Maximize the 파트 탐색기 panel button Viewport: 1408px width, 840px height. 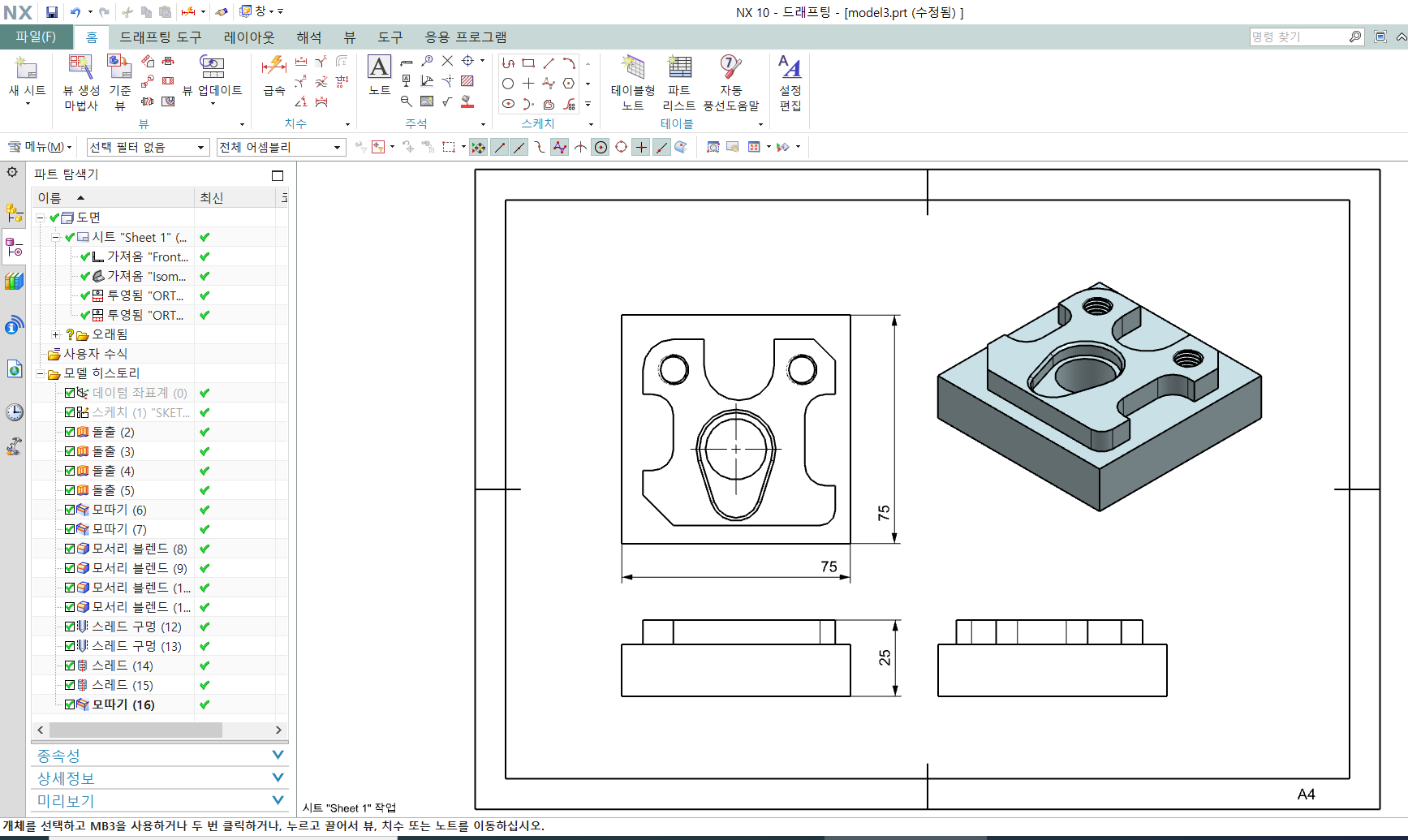pyautogui.click(x=278, y=175)
